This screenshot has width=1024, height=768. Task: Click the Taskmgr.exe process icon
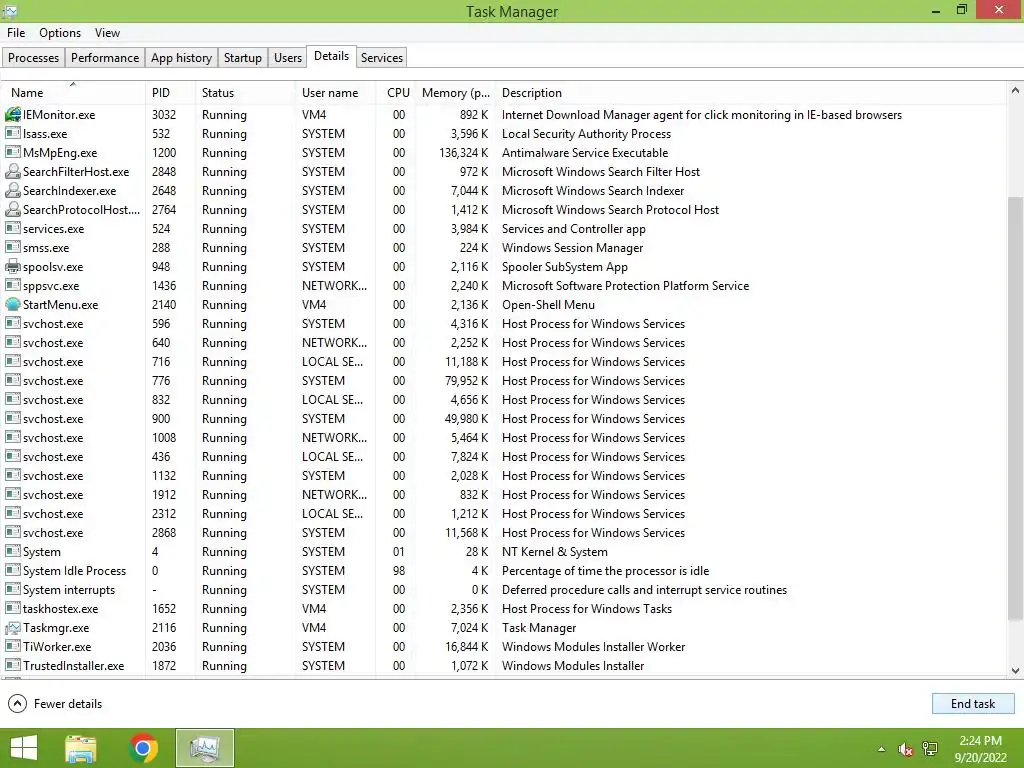[12, 628]
